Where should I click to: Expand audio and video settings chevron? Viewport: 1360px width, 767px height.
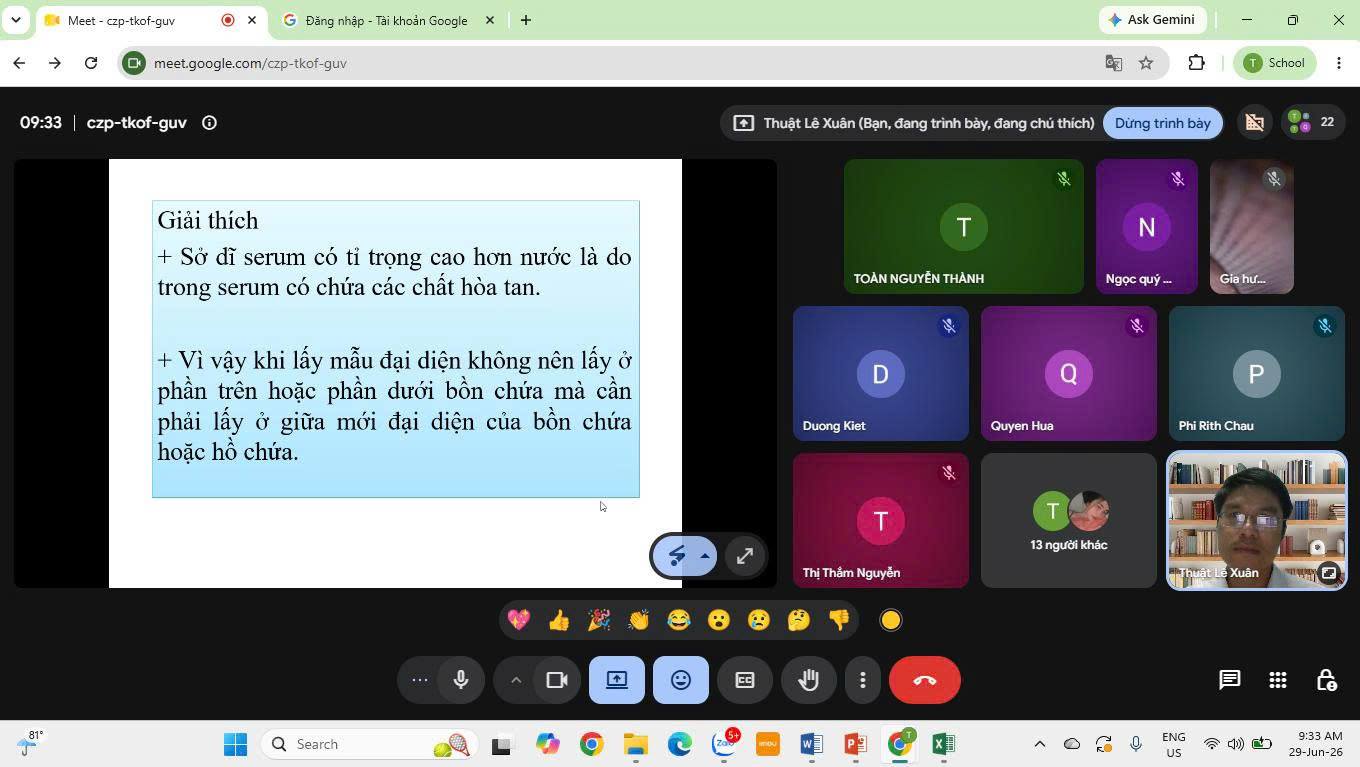(516, 680)
